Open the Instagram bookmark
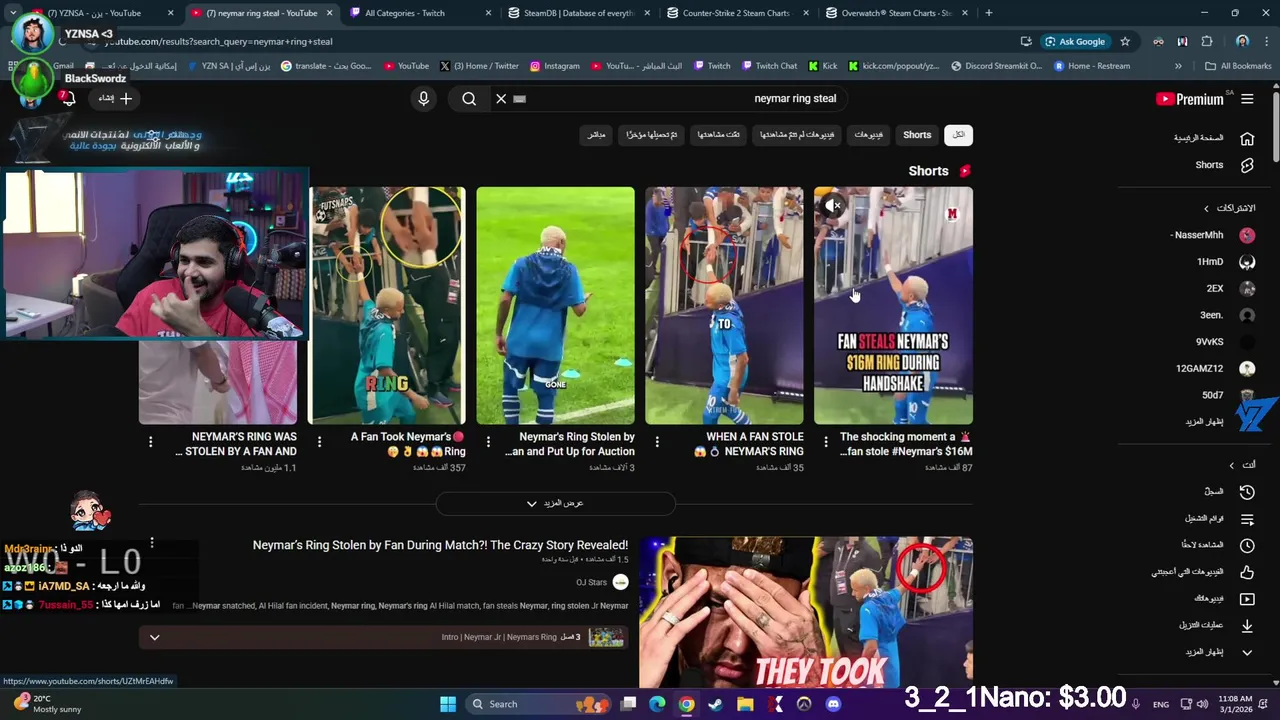 coord(554,66)
